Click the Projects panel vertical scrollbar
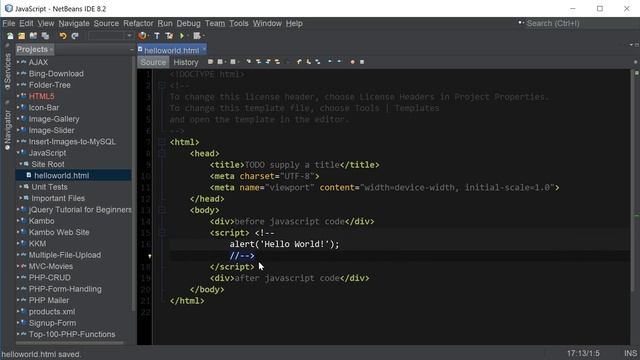This screenshot has height=360, width=640. (x=134, y=184)
